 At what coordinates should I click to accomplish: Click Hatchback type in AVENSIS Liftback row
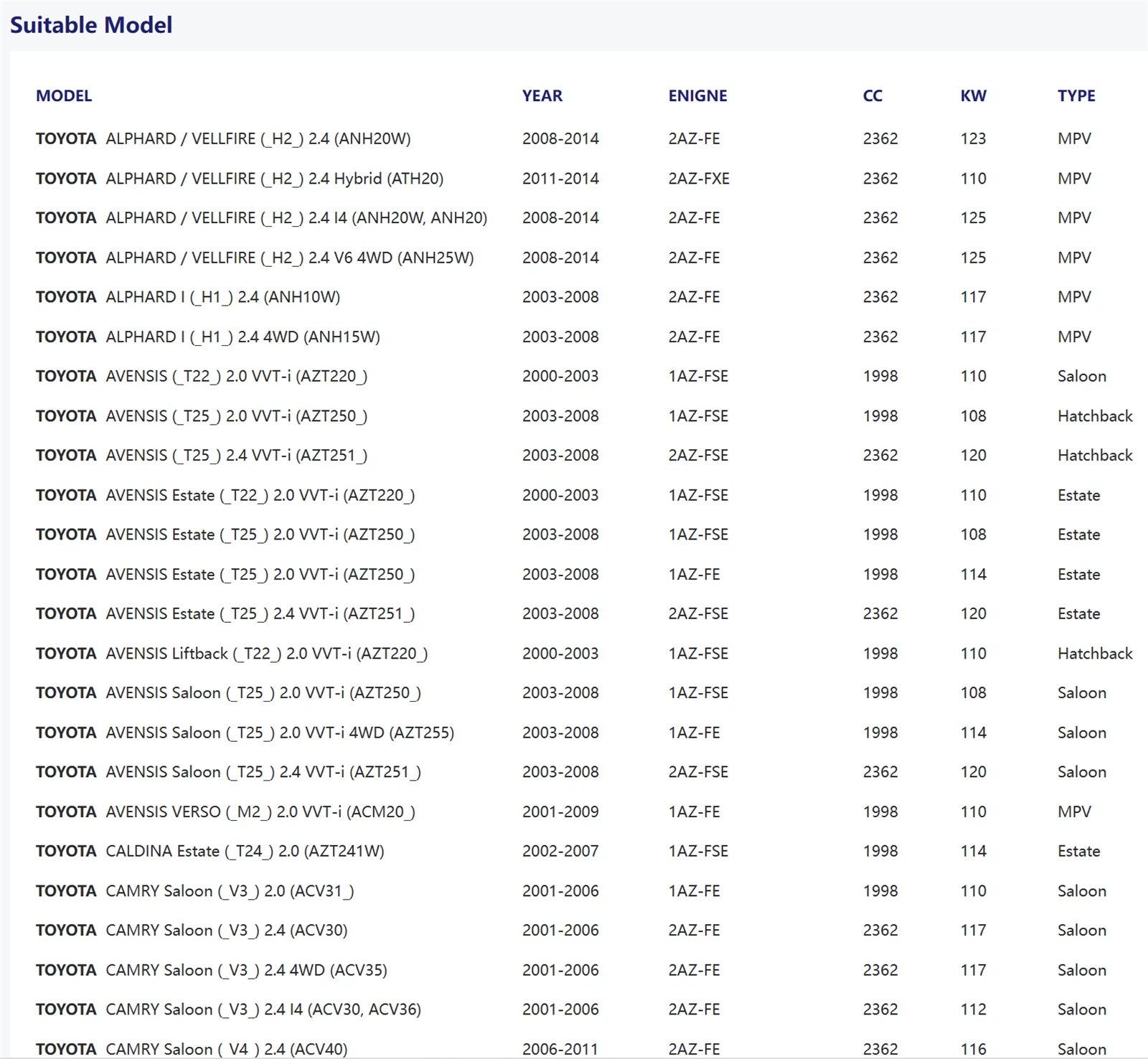click(x=1095, y=654)
